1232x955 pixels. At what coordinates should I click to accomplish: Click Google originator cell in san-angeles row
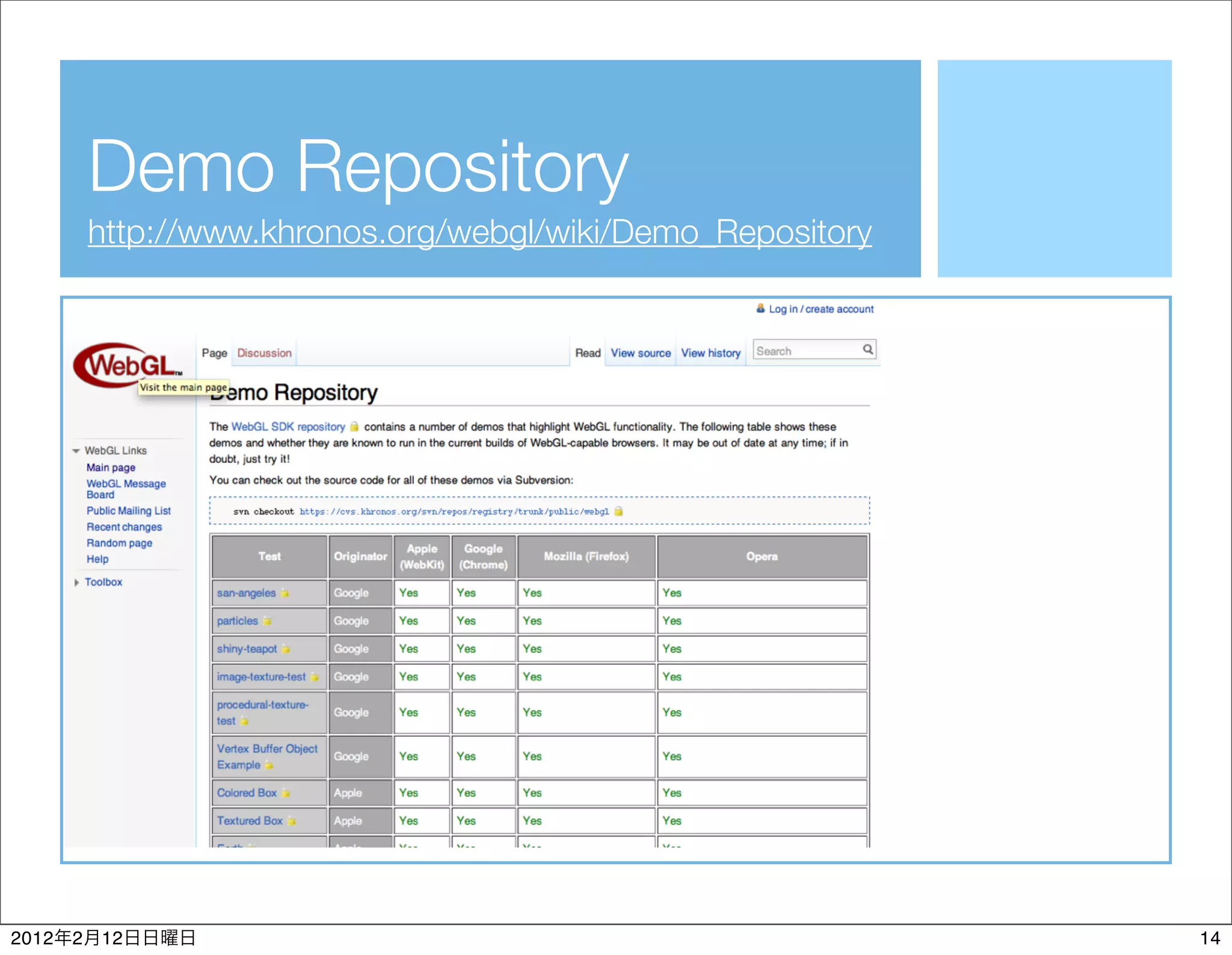tap(360, 593)
